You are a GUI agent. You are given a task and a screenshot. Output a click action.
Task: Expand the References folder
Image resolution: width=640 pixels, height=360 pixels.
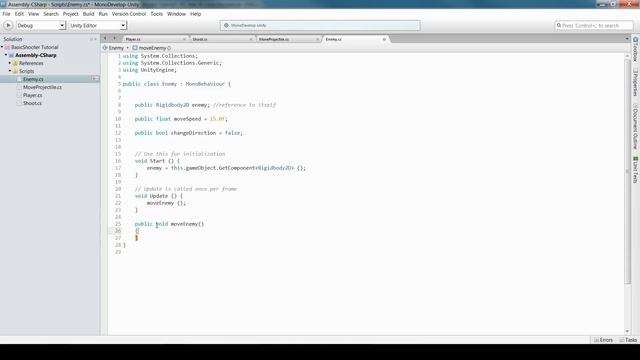point(10,63)
